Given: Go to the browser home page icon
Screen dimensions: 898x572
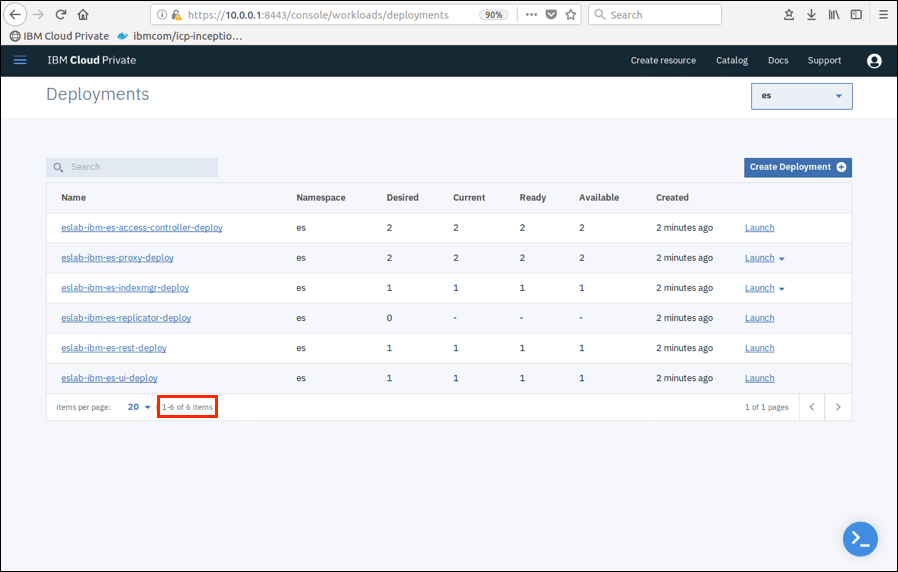Looking at the screenshot, I should pyautogui.click(x=83, y=14).
